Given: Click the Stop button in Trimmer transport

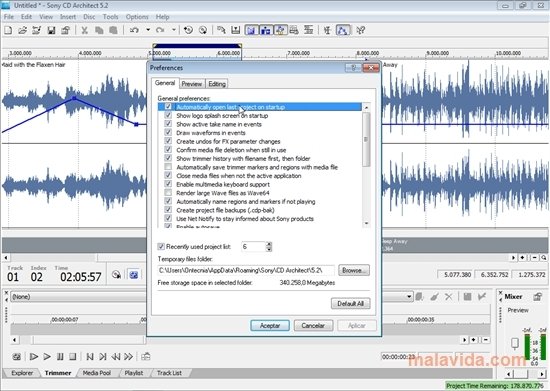Looking at the screenshot, I should [x=73, y=357].
